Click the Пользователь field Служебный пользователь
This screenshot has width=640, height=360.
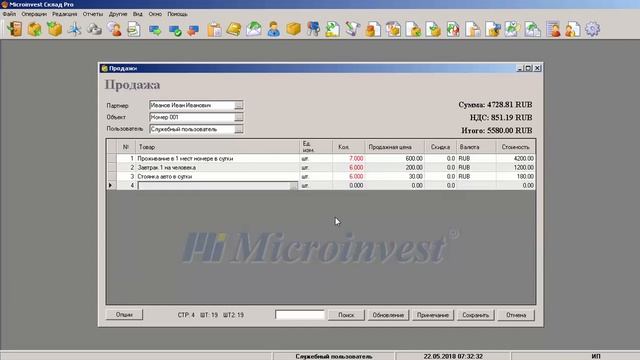click(x=192, y=129)
